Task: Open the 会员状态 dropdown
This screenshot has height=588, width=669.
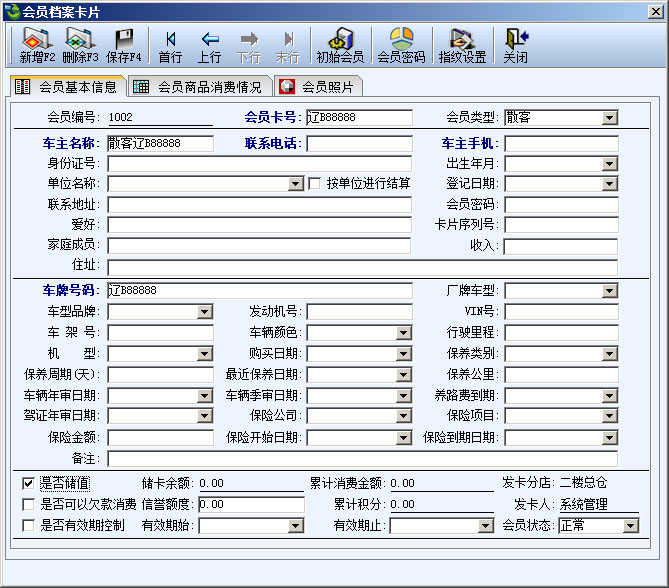Action: (x=631, y=526)
